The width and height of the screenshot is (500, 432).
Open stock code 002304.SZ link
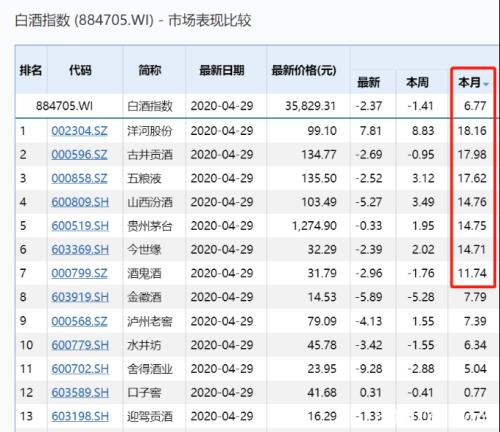(x=79, y=131)
